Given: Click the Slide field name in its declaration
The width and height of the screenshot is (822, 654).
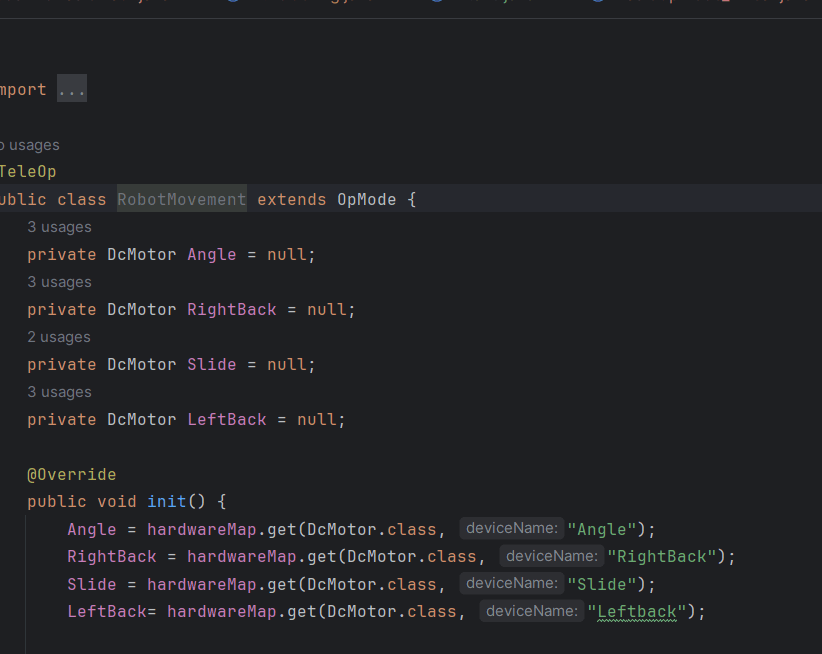Looking at the screenshot, I should [211, 364].
